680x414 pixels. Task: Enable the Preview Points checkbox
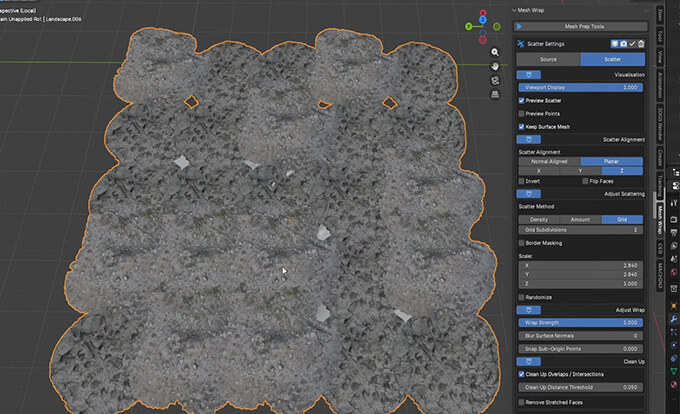coord(521,114)
